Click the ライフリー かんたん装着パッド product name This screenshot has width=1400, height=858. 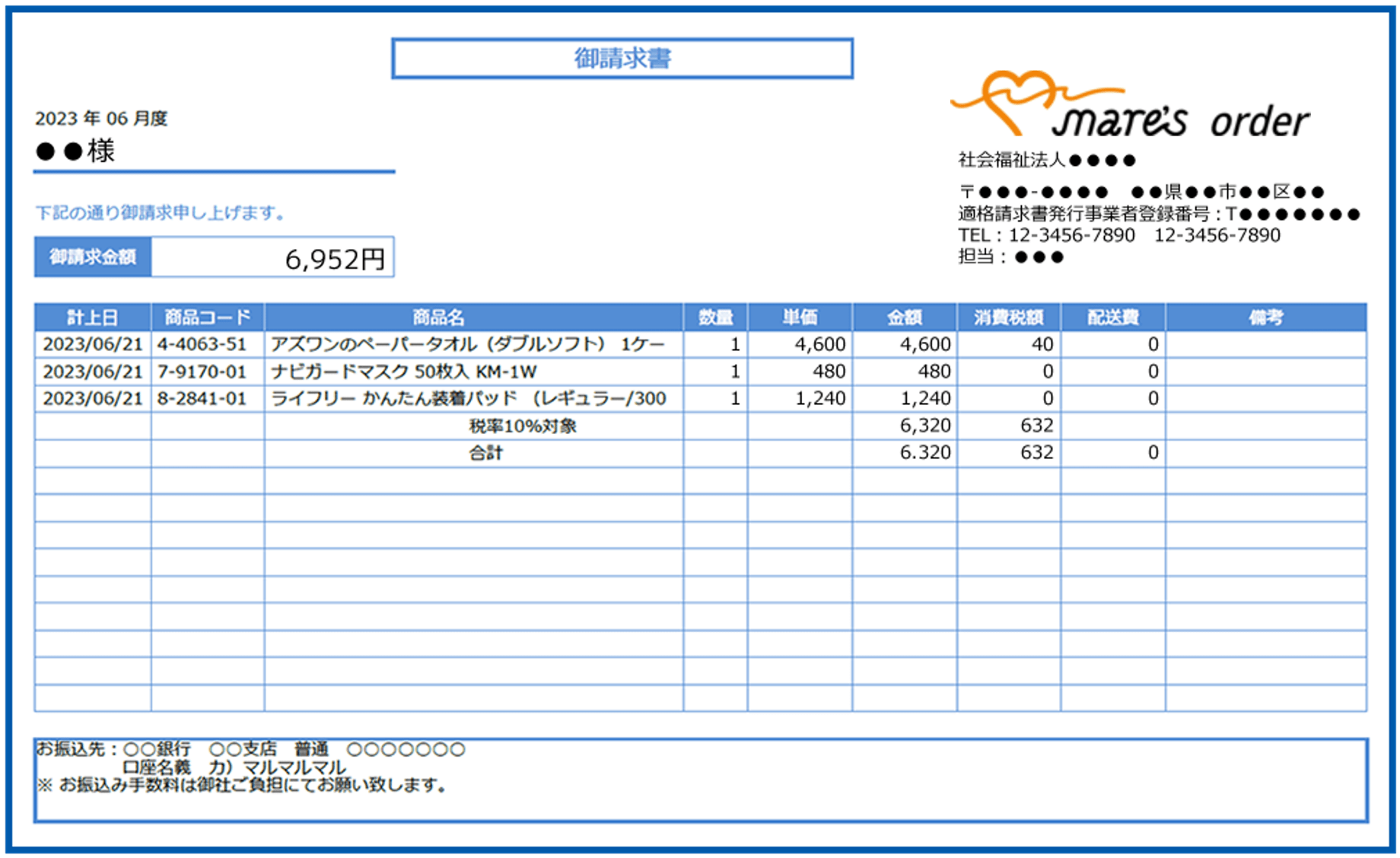(x=469, y=398)
